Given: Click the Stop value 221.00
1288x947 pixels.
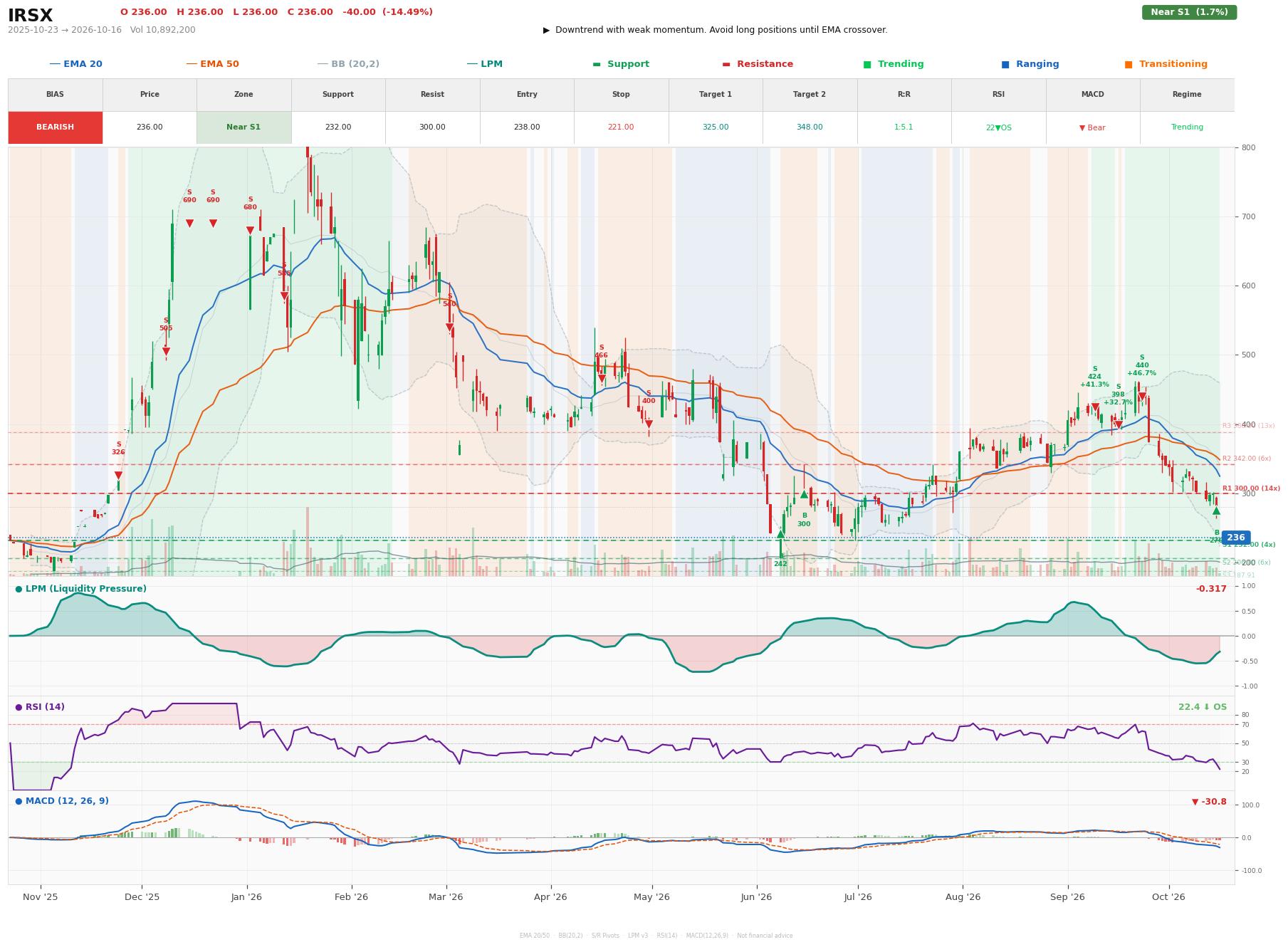Looking at the screenshot, I should (621, 127).
